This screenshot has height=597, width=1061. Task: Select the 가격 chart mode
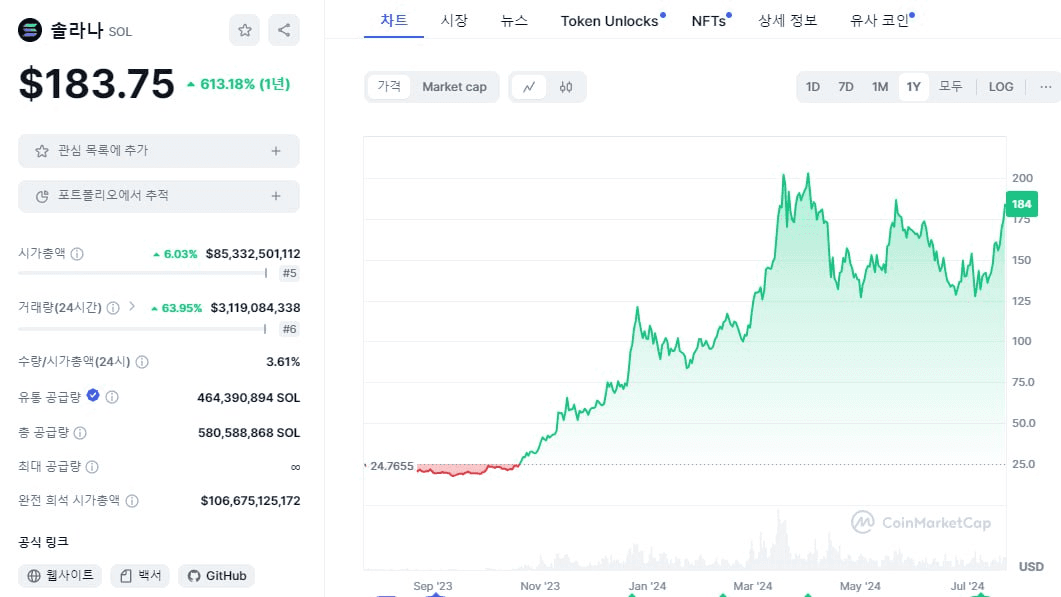(x=389, y=87)
